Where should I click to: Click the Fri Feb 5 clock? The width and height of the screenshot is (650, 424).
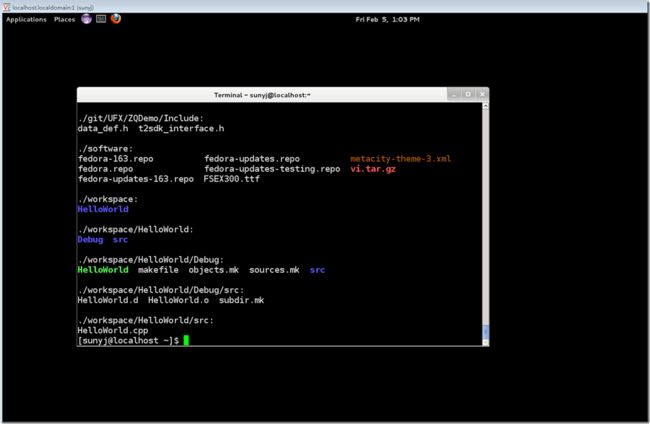click(x=387, y=19)
